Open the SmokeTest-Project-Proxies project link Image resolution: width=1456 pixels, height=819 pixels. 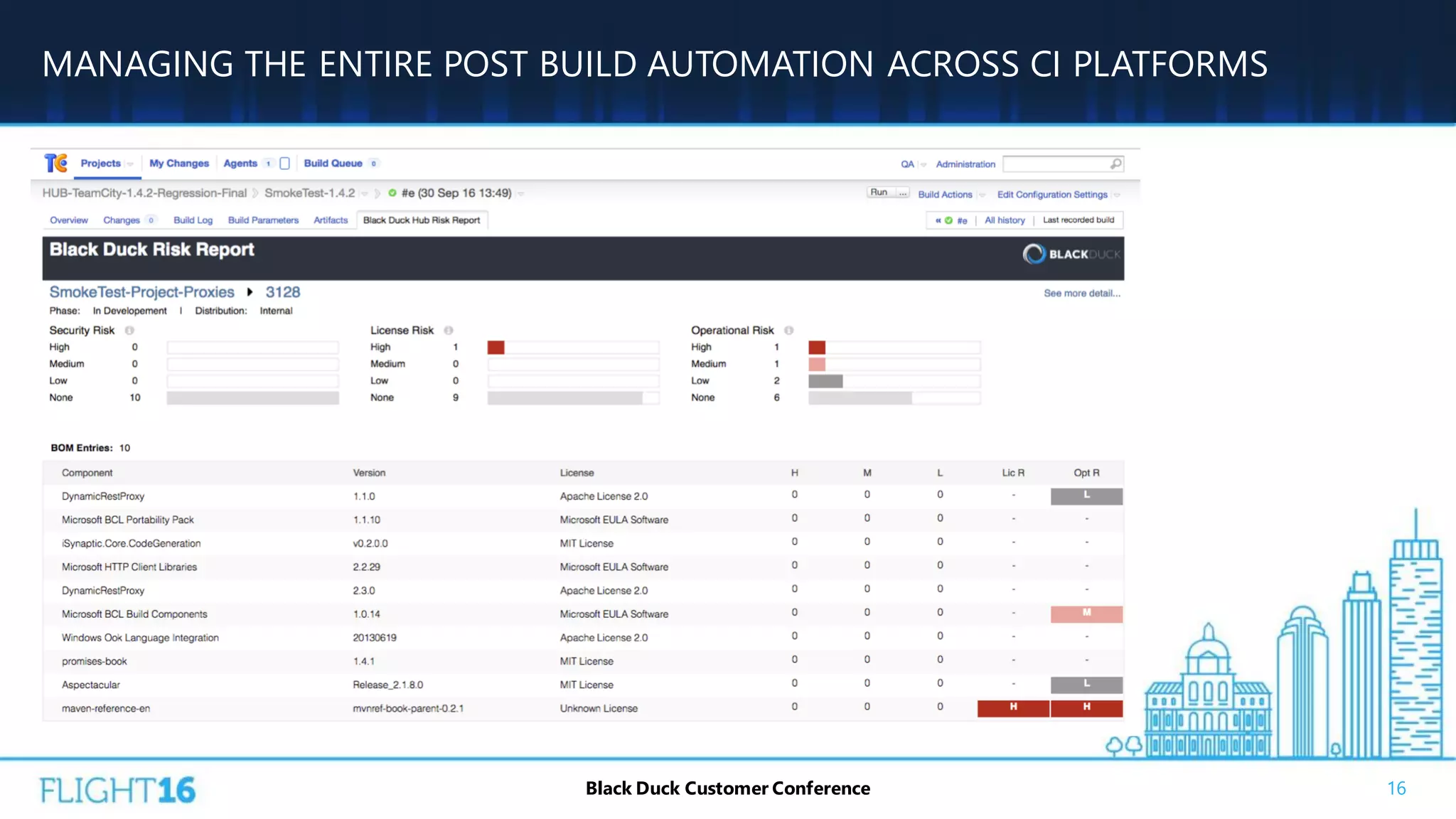141,292
